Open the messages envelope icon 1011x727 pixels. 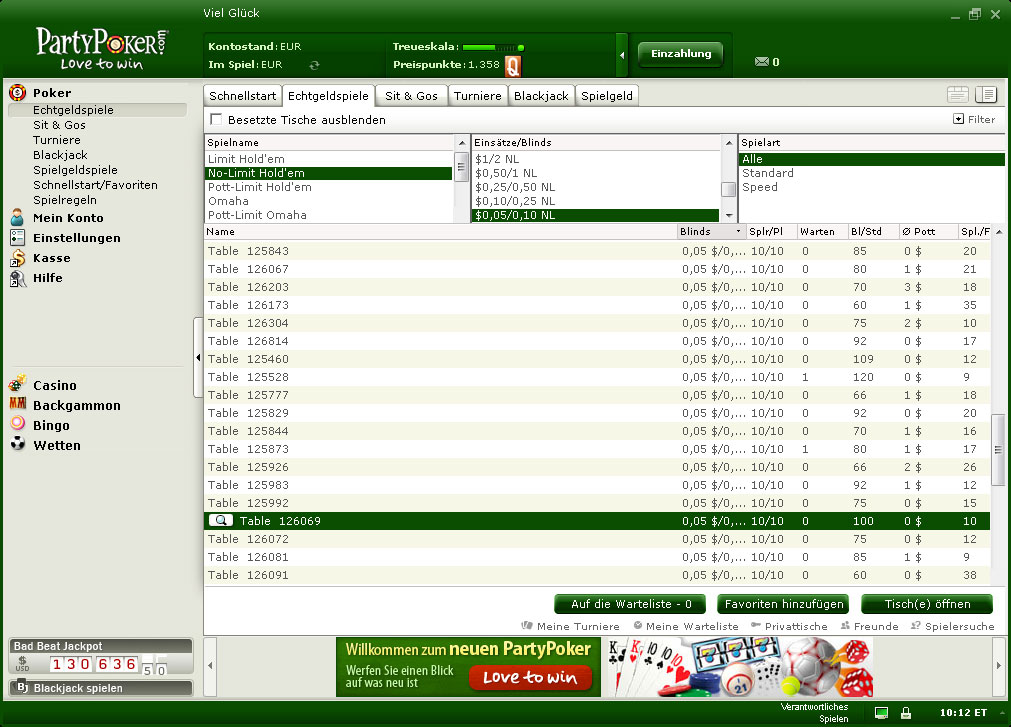(x=761, y=61)
